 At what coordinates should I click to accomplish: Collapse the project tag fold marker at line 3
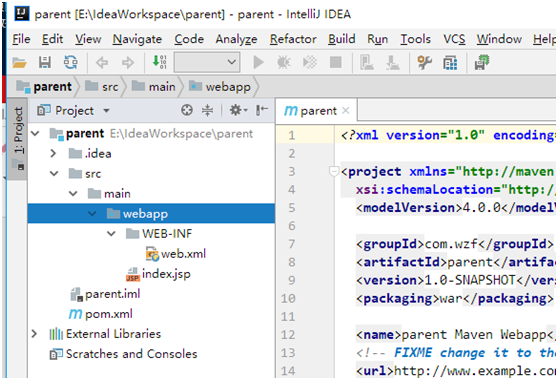[333, 171]
